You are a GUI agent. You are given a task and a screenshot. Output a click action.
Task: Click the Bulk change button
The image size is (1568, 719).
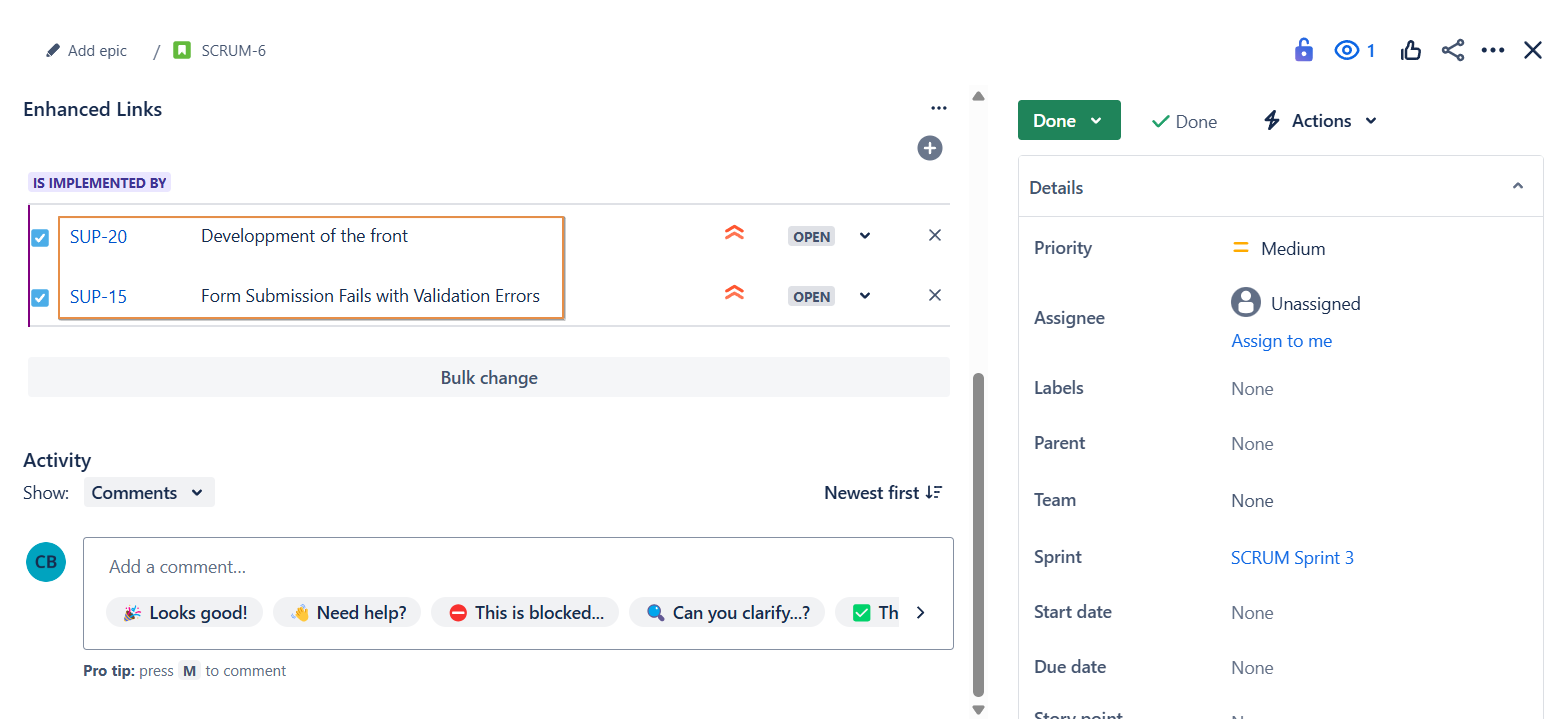coord(488,378)
